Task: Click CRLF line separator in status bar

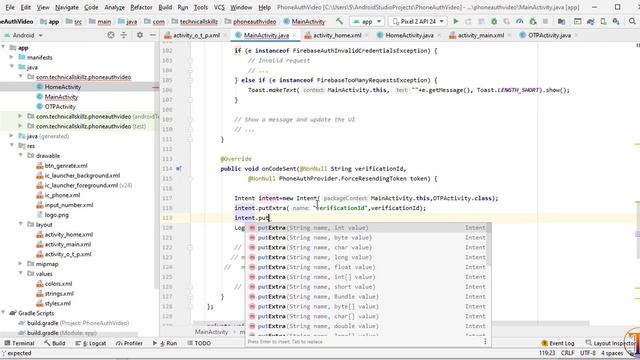Action: click(x=567, y=353)
